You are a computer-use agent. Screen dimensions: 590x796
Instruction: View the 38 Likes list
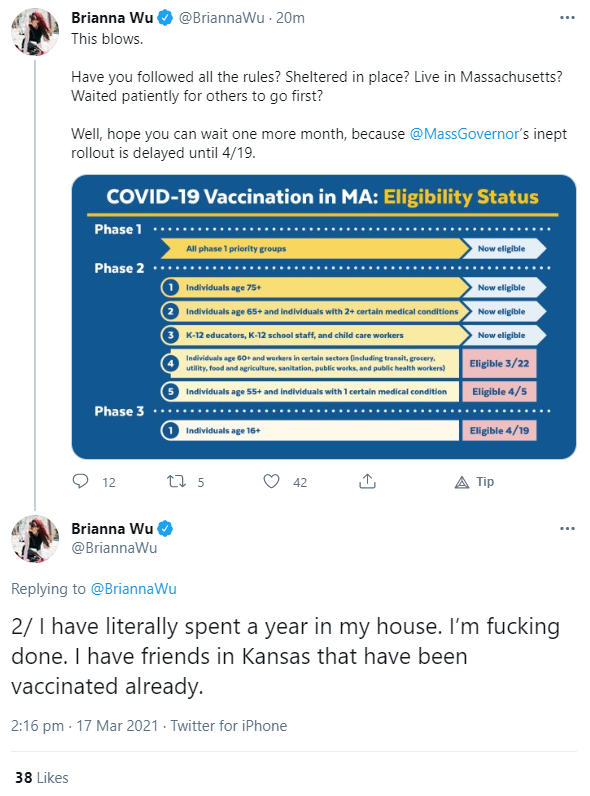42,778
